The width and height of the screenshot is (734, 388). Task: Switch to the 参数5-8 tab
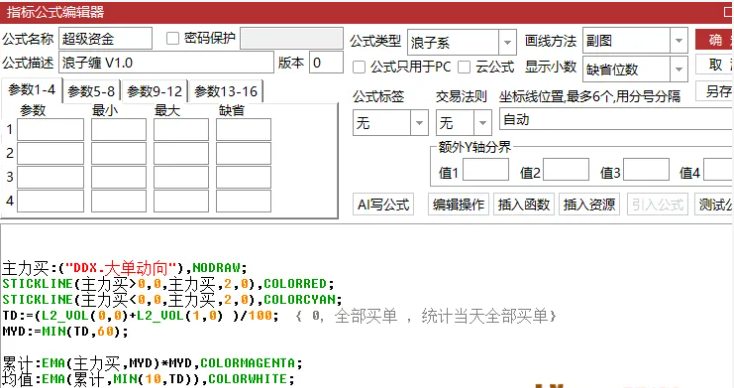coord(91,91)
